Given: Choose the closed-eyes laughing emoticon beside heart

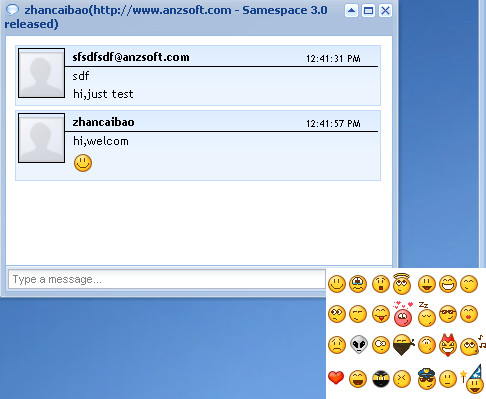Looking at the screenshot, I should (358, 379).
